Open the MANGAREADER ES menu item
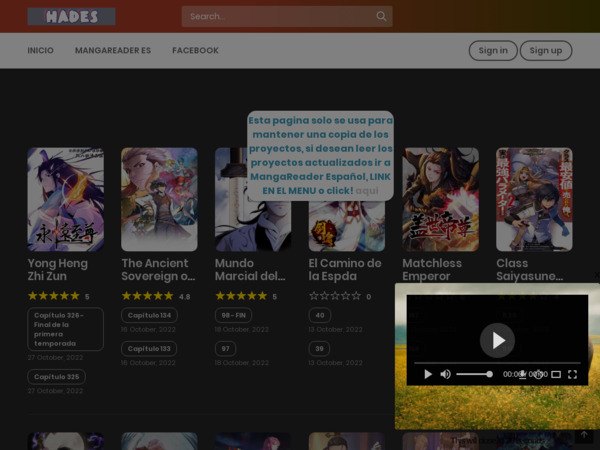Image resolution: width=600 pixels, height=450 pixels. [x=113, y=51]
